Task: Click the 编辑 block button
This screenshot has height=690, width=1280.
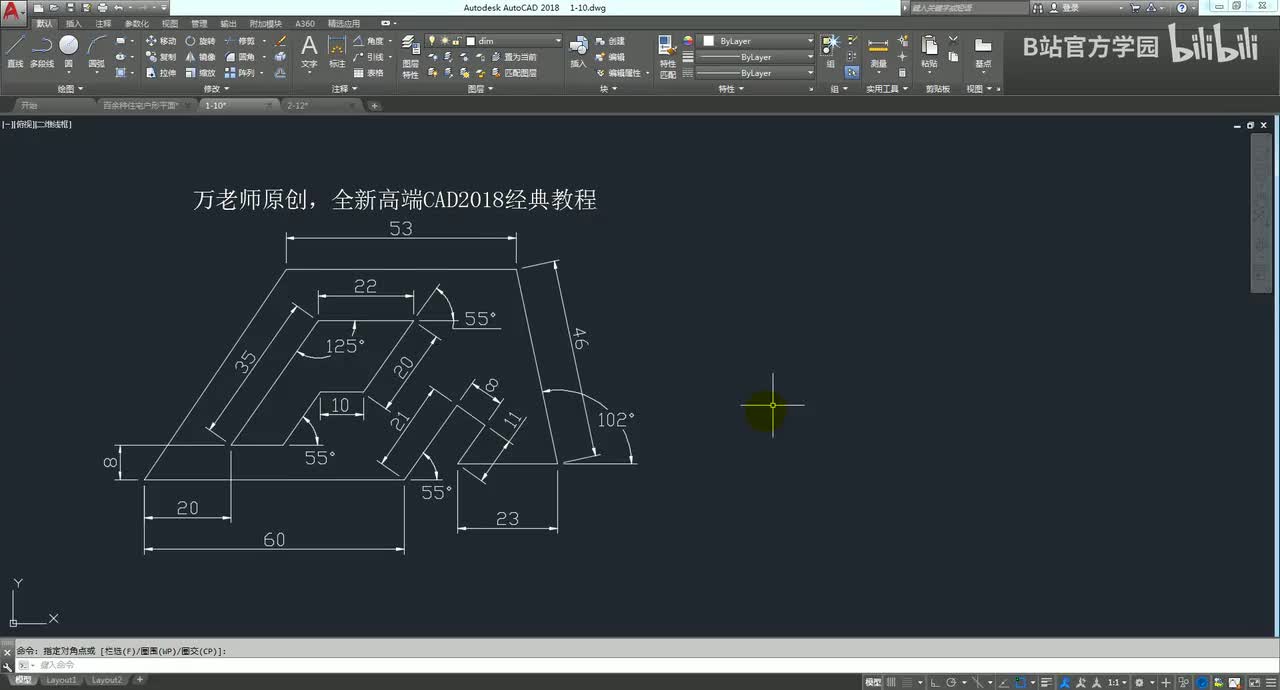Action: point(609,57)
